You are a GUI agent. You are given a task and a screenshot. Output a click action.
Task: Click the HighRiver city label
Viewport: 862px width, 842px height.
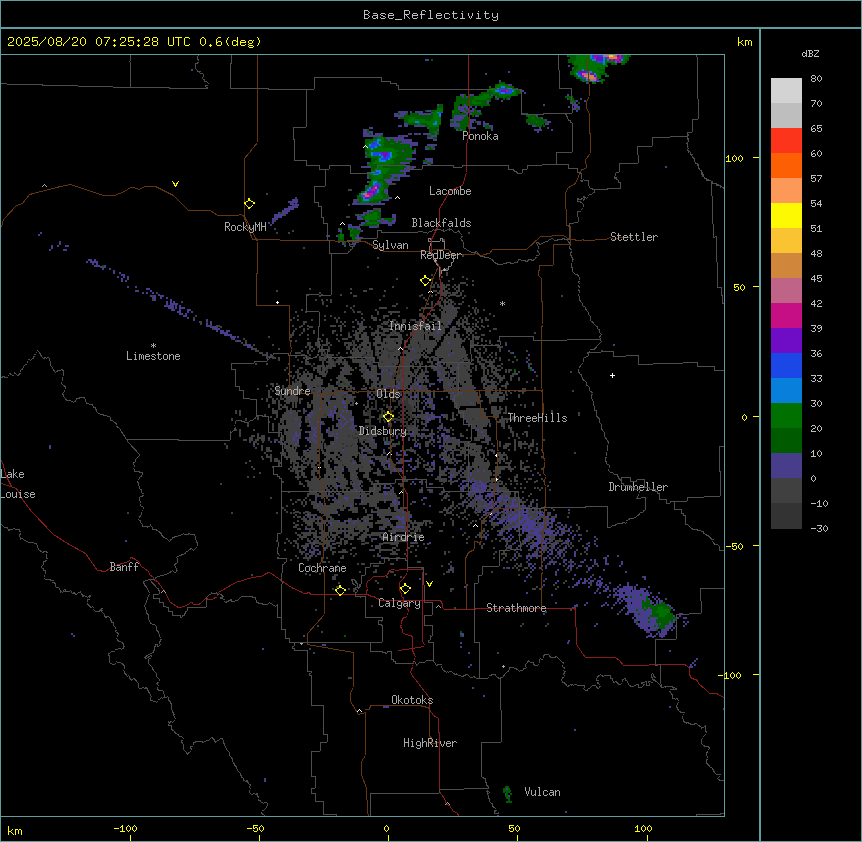[430, 743]
